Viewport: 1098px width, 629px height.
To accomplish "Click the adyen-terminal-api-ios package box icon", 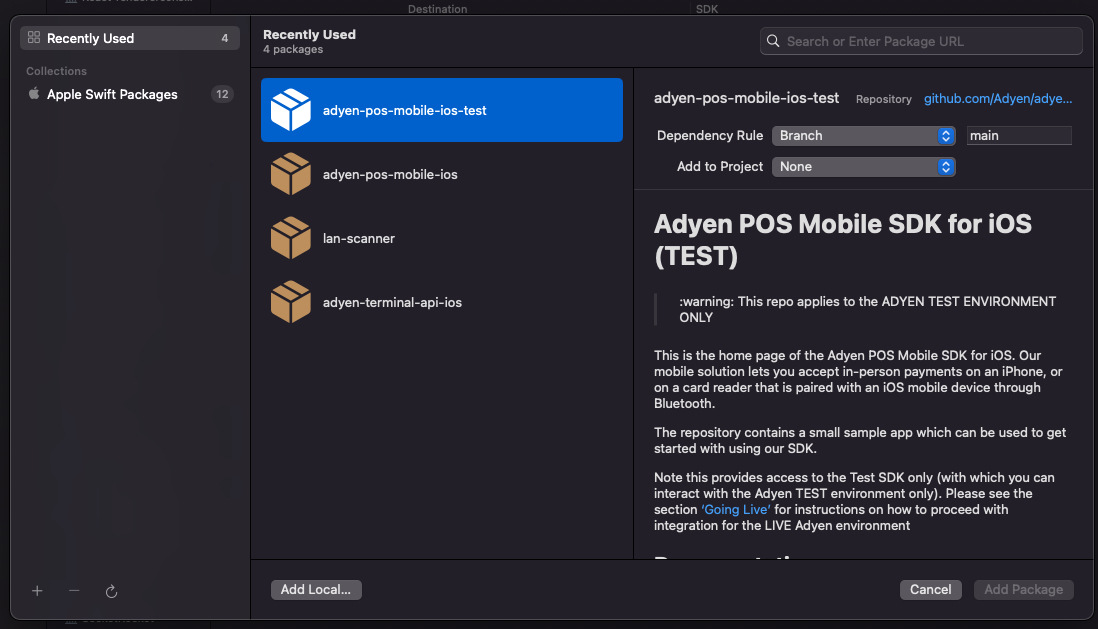I will 291,302.
